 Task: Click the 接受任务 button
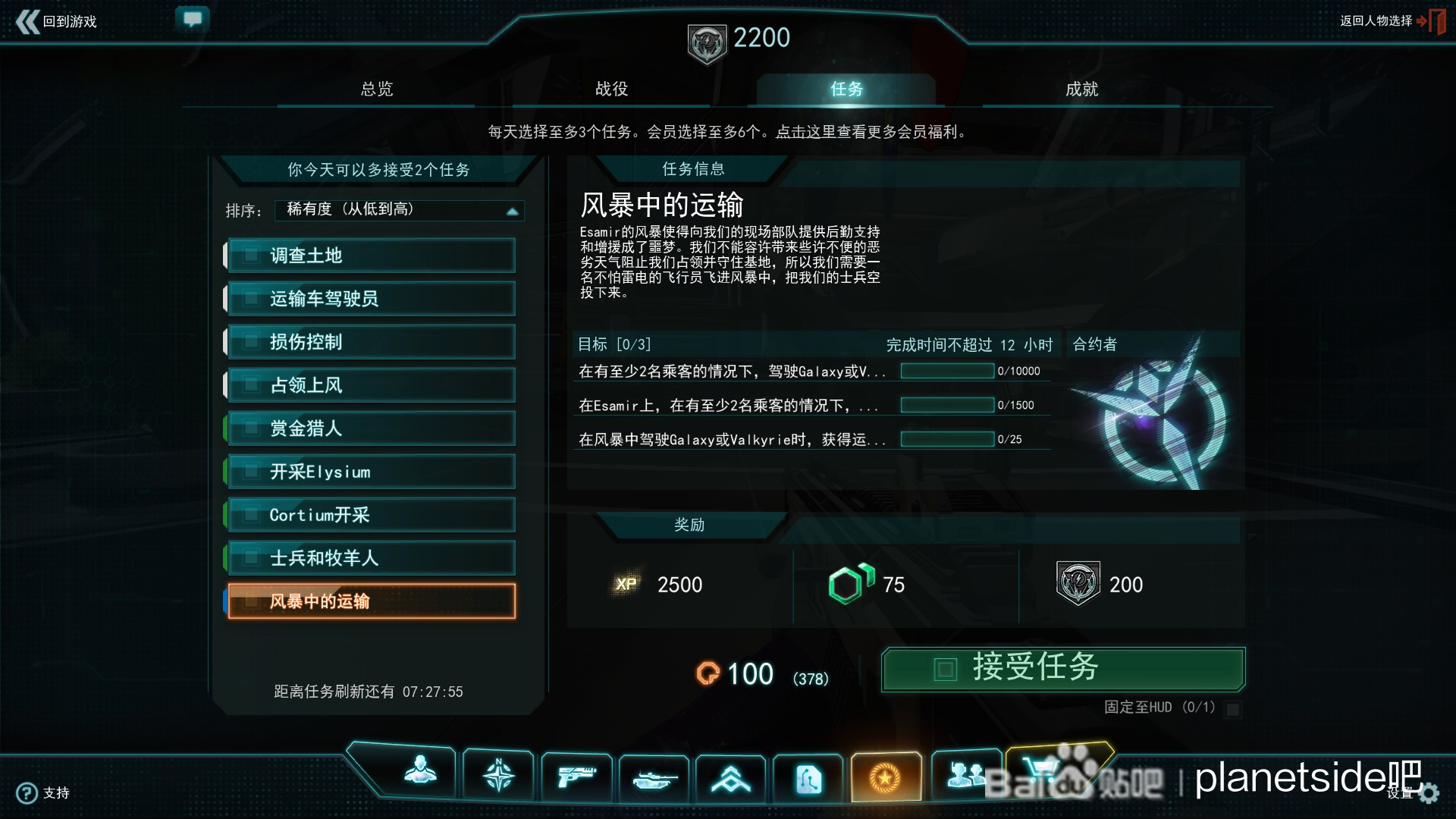pos(1063,668)
